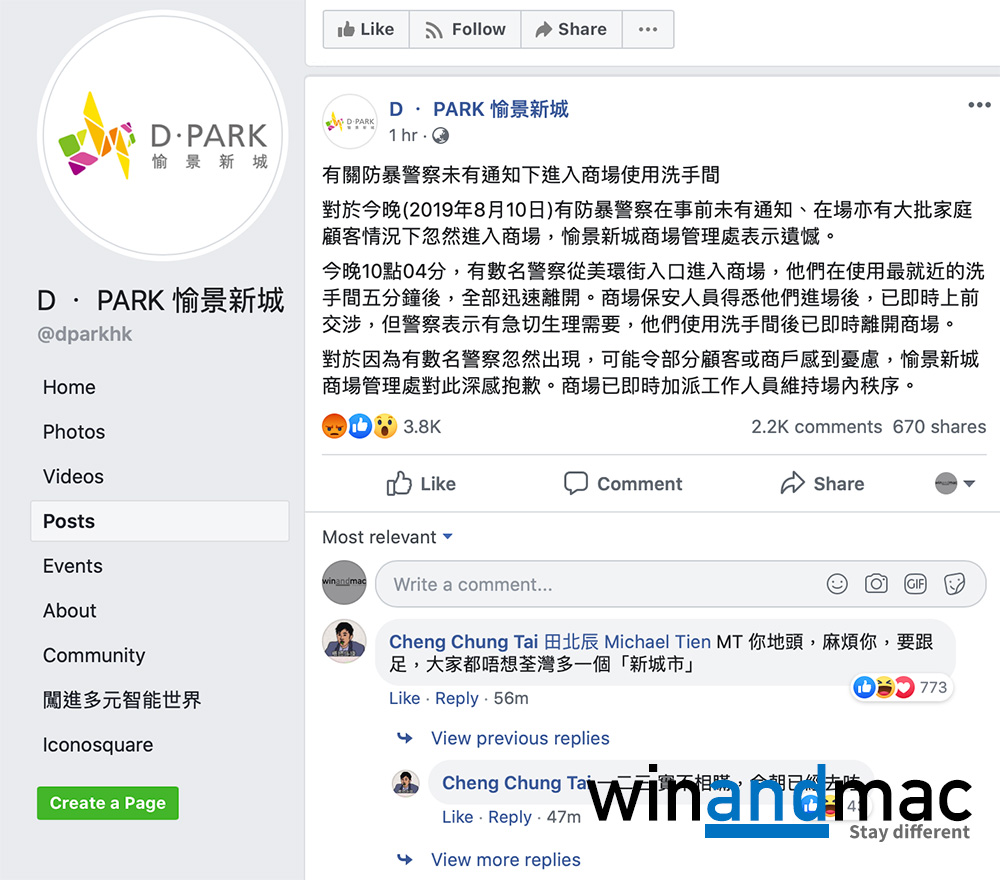
Task: Attach a photo using the camera icon
Action: (x=876, y=583)
